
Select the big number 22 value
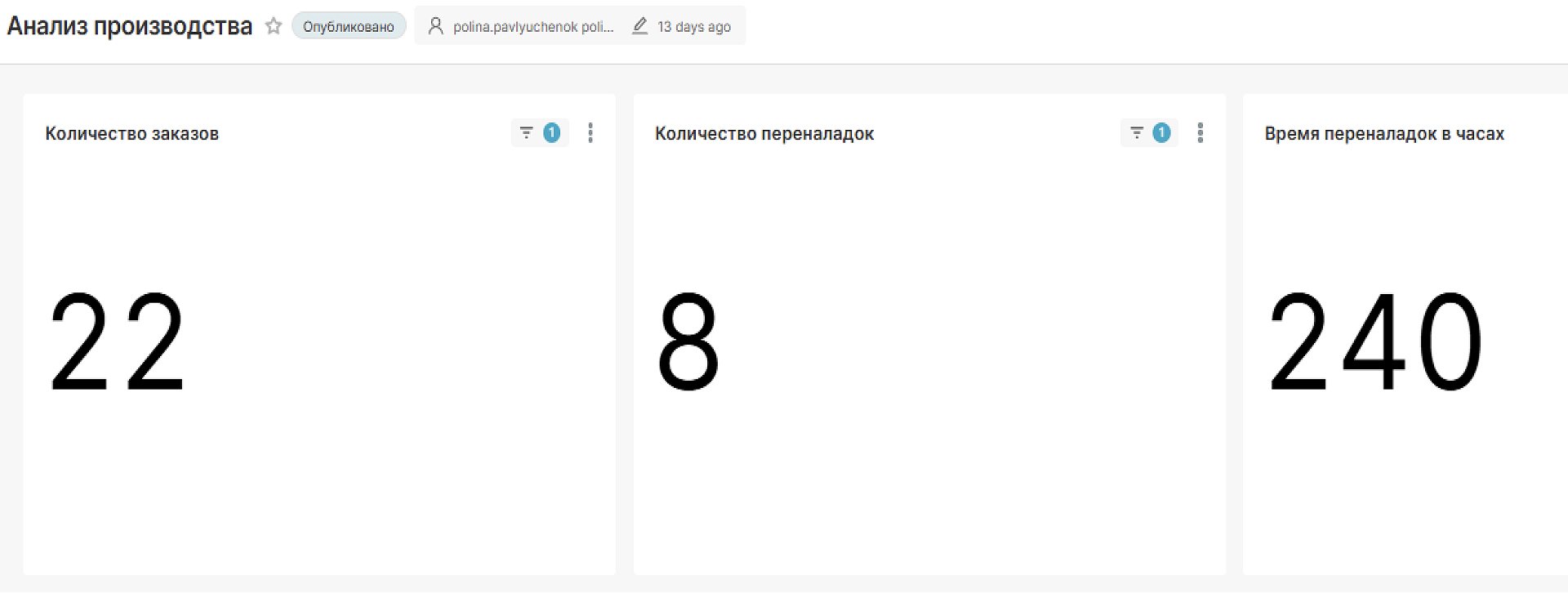118,342
